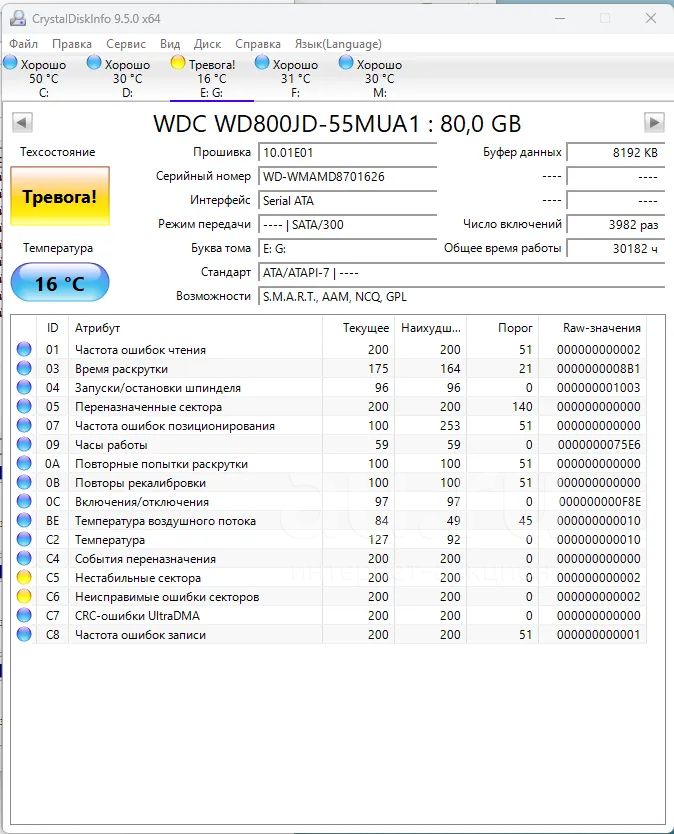The image size is (674, 834).
Task: Click the Наихудш... column header
Action: pyautogui.click(x=430, y=328)
